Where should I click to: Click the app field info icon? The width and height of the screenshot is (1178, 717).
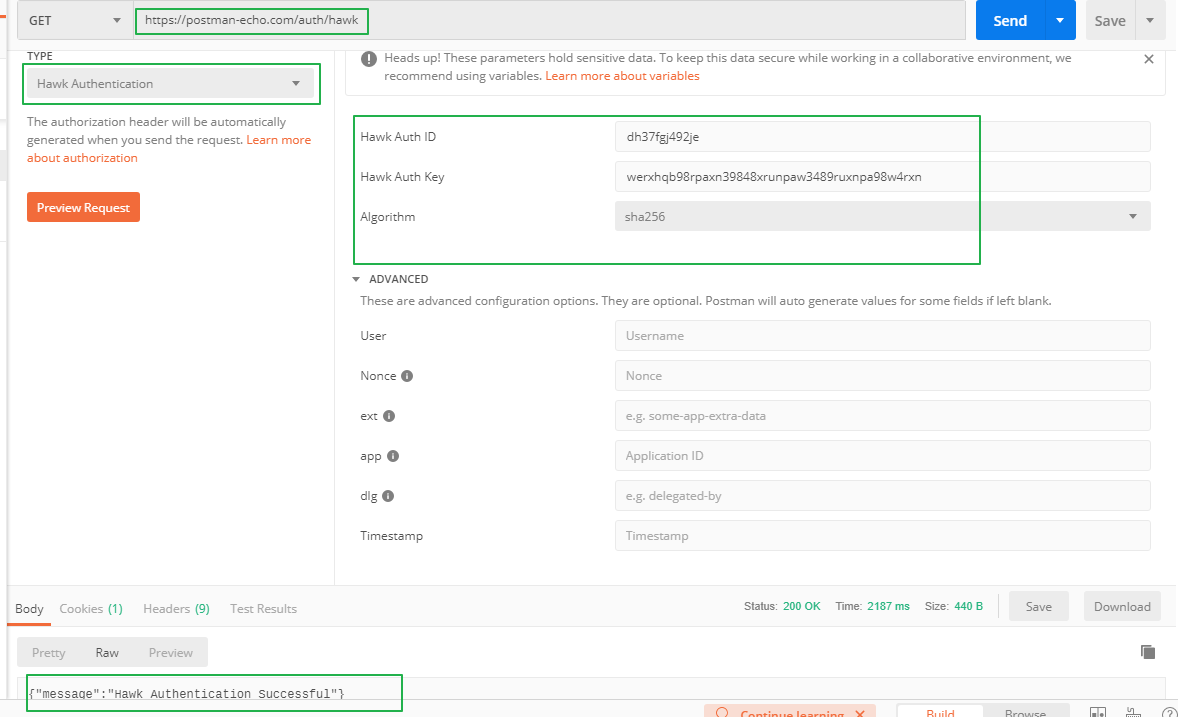393,456
